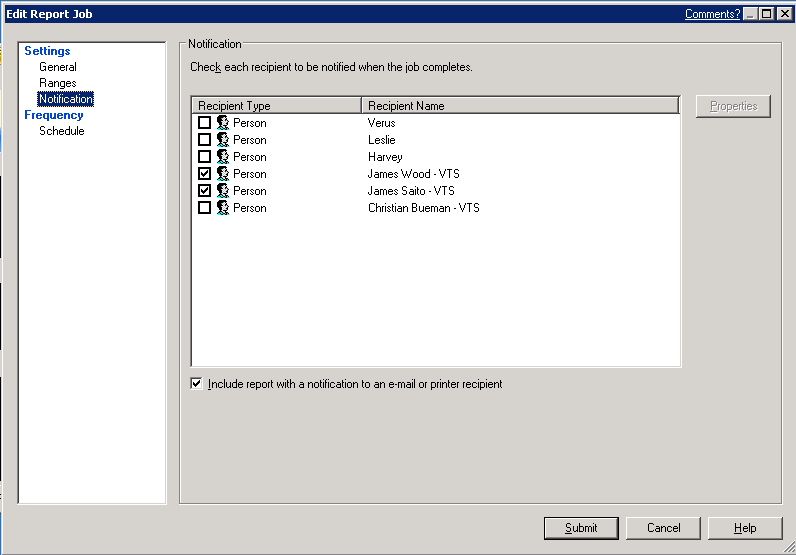Image resolution: width=796 pixels, height=555 pixels.
Task: Select Schedule under Frequency
Action: [62, 131]
